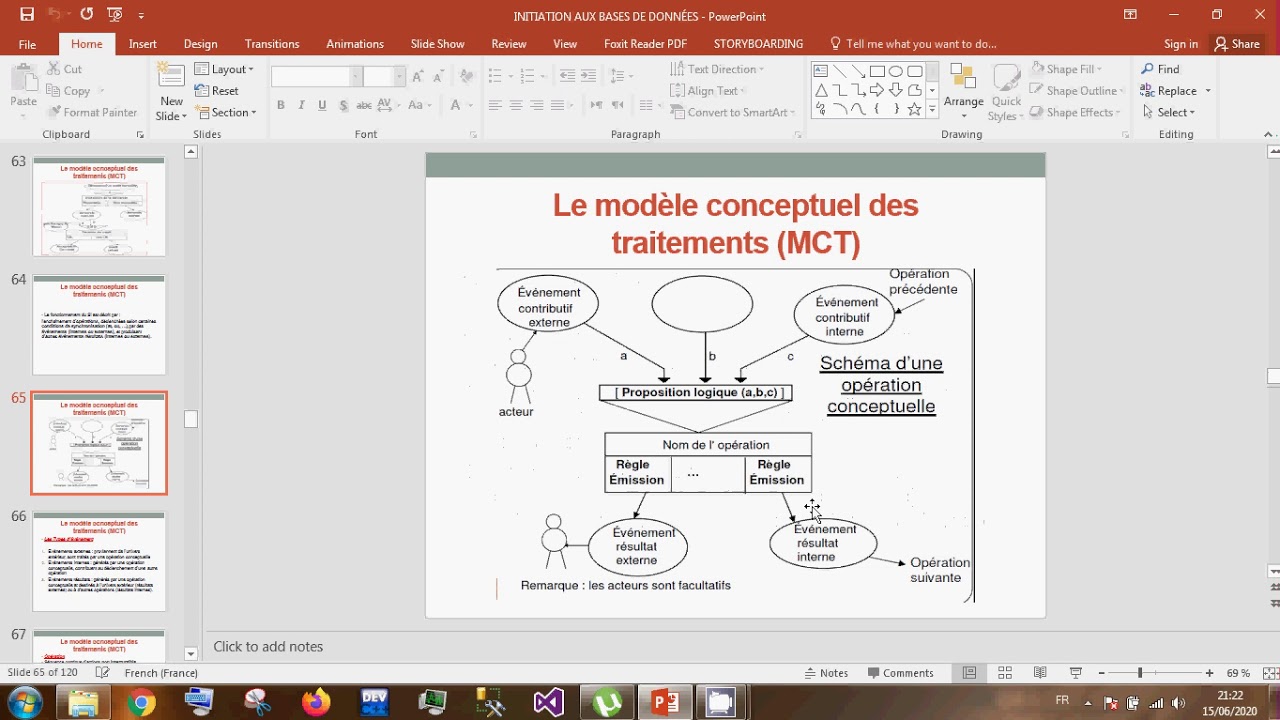Switch to Normal view icon in status bar

[969, 673]
